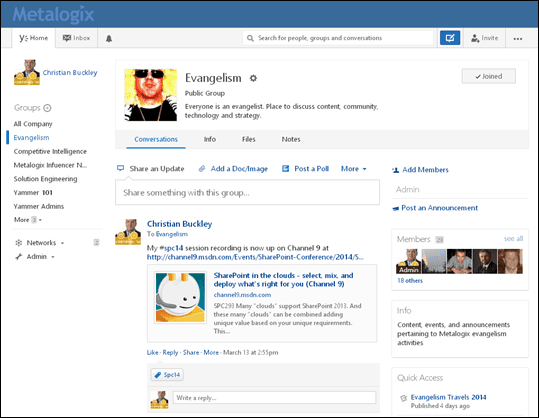Expand the Admin menu in sidebar
539x418 pixels.
tap(35, 257)
